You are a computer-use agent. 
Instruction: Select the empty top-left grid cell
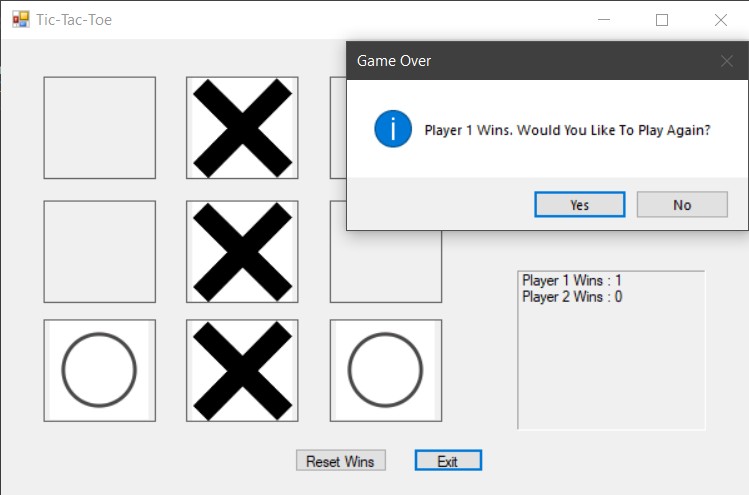click(x=99, y=128)
